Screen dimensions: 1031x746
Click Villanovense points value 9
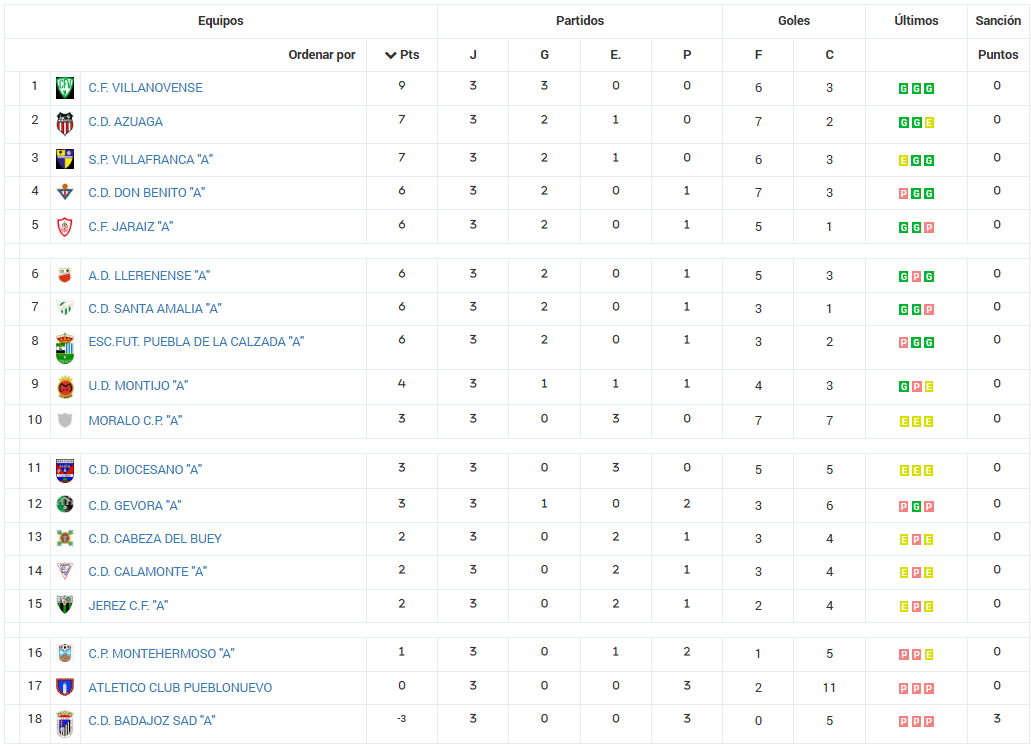402,85
